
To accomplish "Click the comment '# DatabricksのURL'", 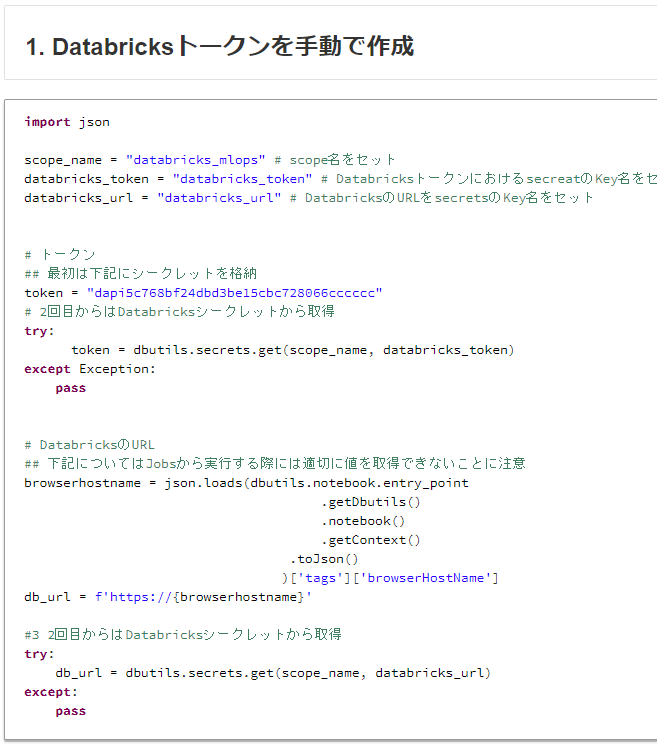I will [x=89, y=445].
